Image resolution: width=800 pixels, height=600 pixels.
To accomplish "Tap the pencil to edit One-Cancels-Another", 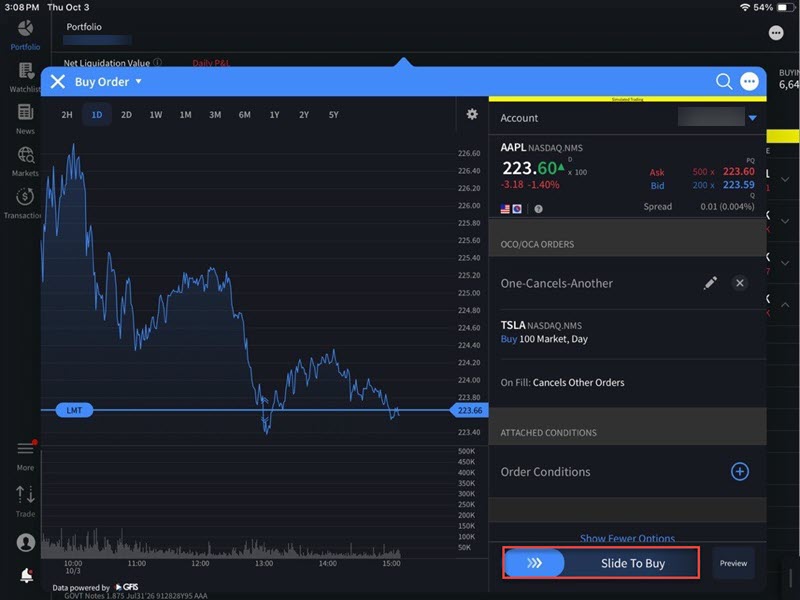I will [x=710, y=283].
